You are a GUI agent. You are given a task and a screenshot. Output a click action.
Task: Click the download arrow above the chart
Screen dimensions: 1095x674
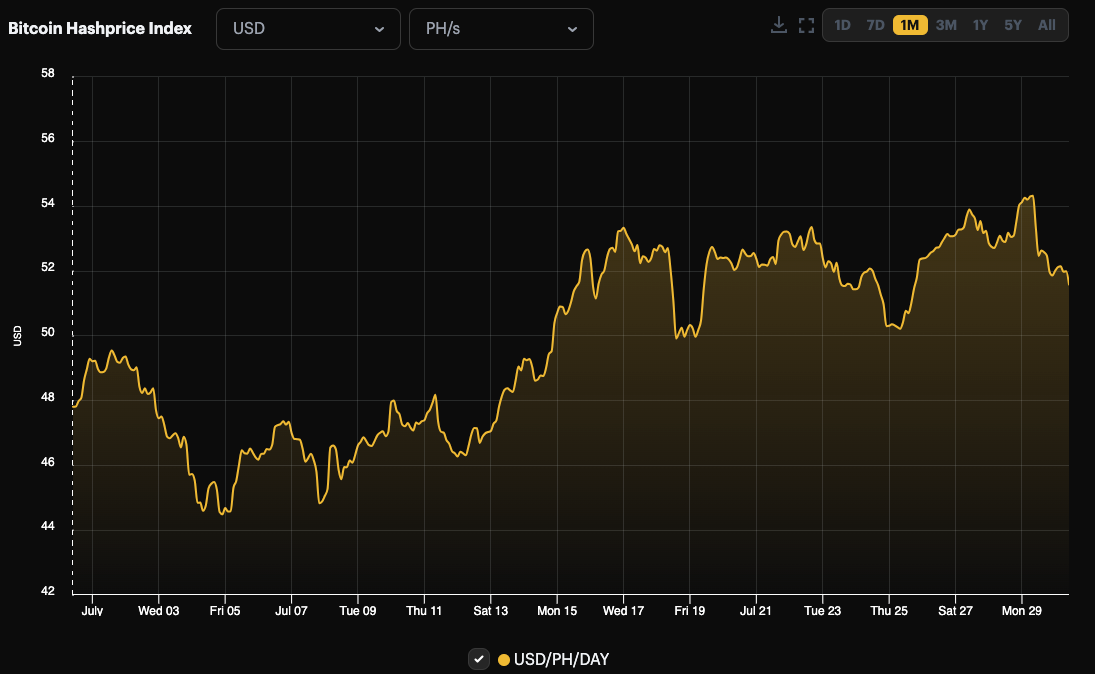[779, 25]
